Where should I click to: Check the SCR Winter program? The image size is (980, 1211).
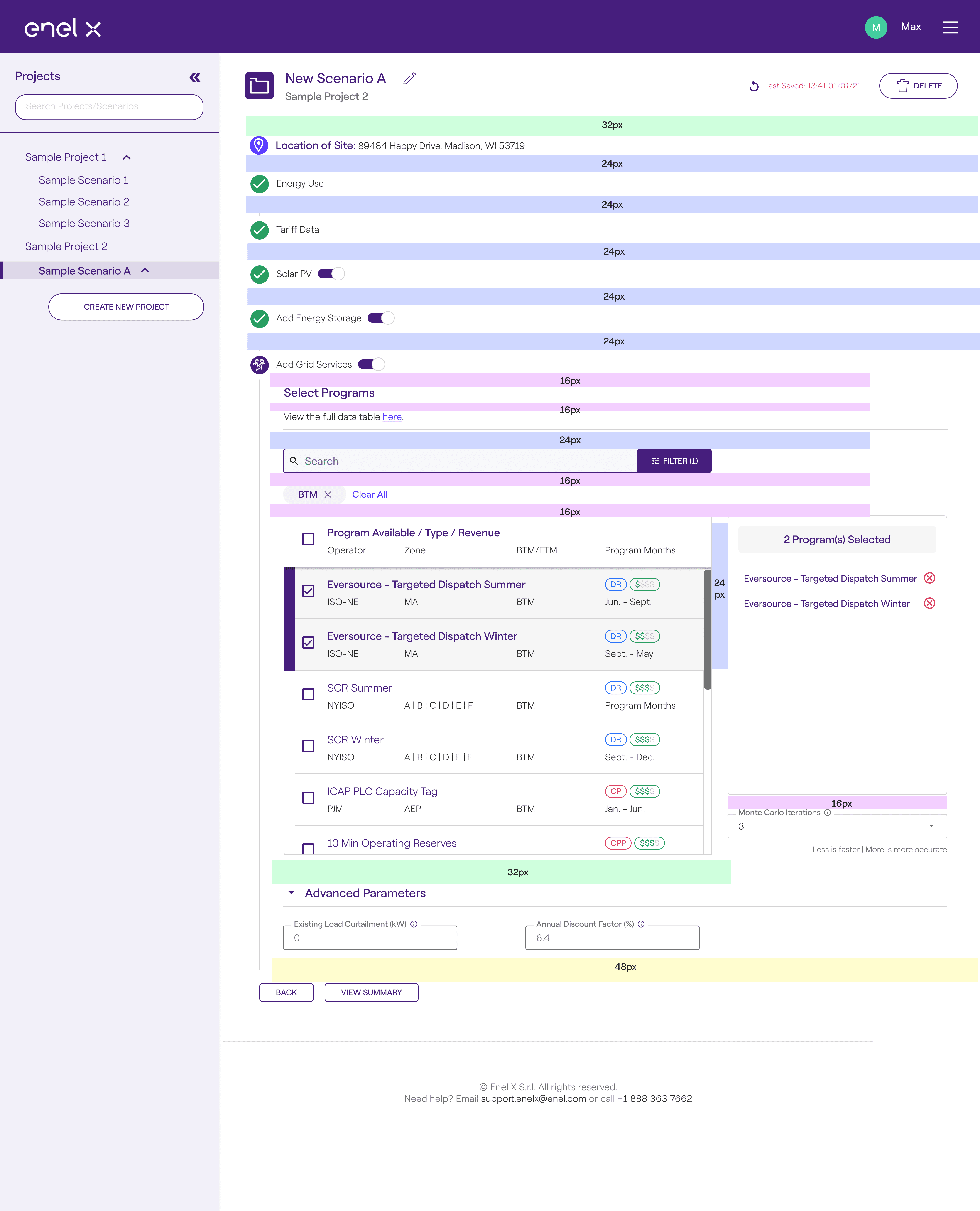click(308, 746)
